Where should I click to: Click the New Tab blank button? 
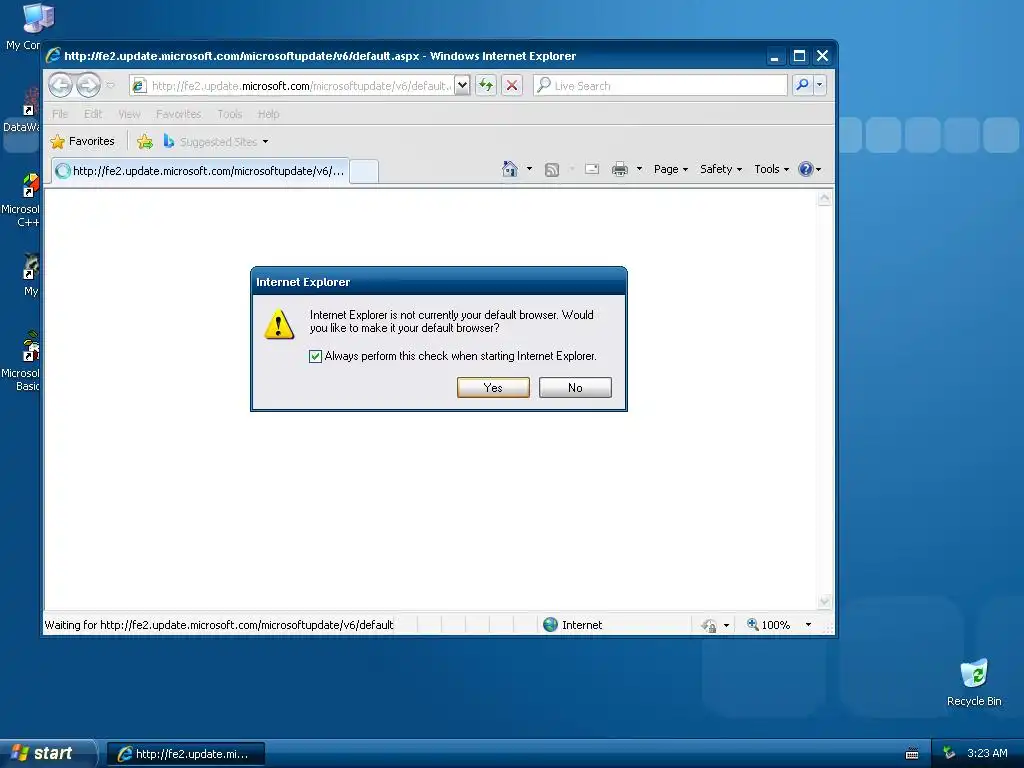click(364, 172)
